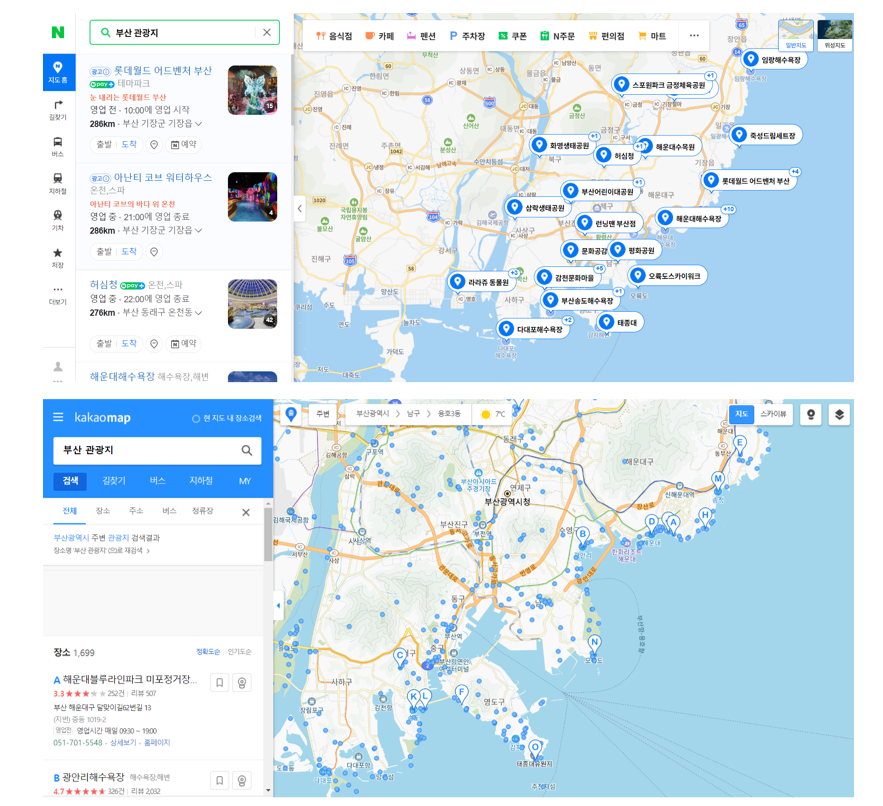Bookmark 해운대블루라인파크 미포정거장 result
The image size is (883, 806).
tap(220, 683)
